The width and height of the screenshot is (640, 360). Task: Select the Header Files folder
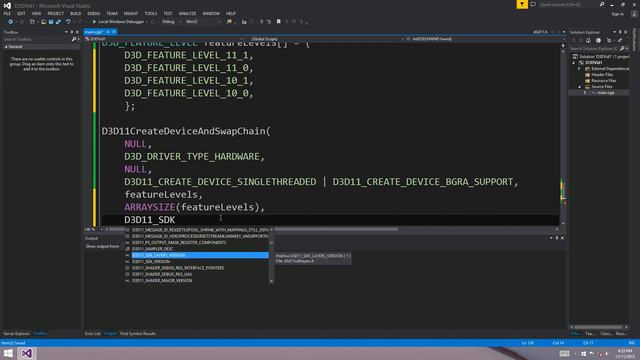click(602, 75)
